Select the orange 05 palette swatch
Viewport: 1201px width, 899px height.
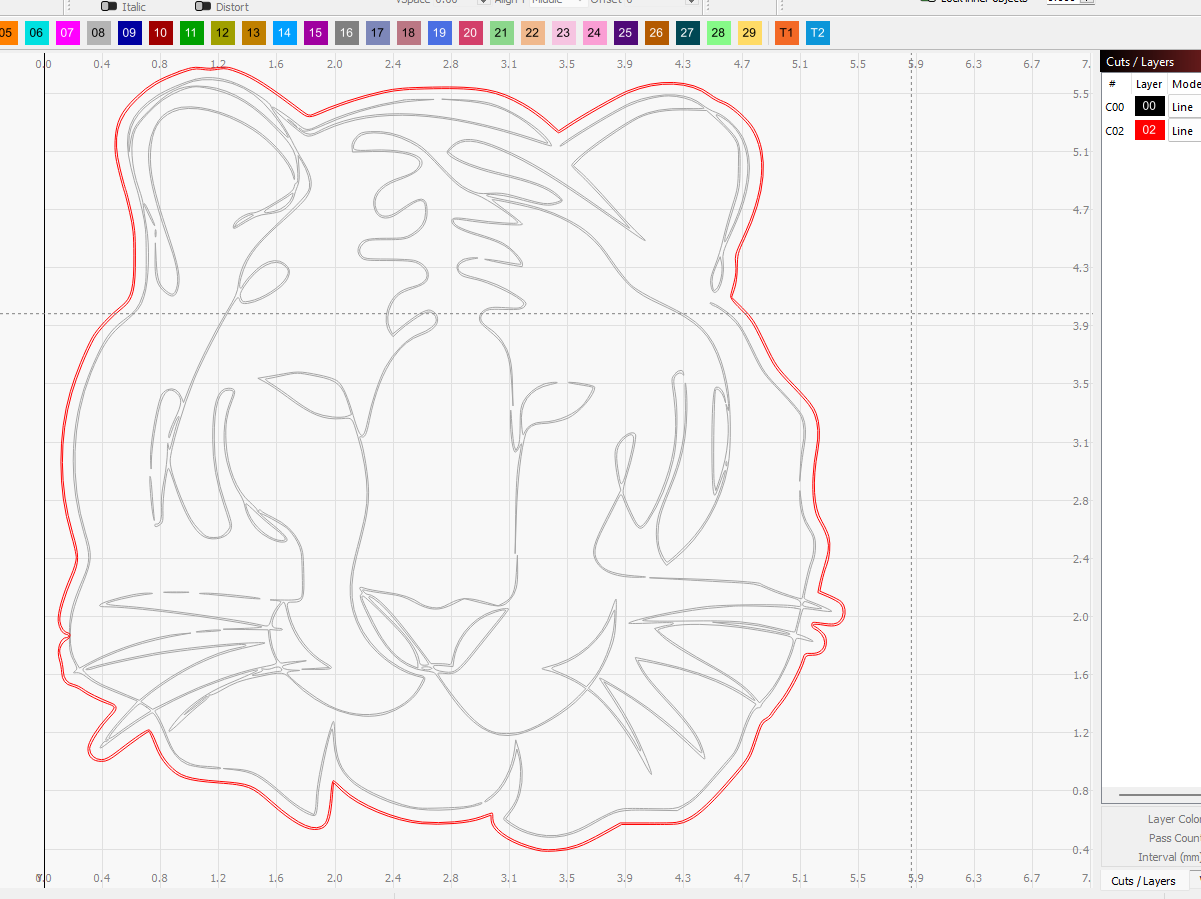[x=8, y=33]
